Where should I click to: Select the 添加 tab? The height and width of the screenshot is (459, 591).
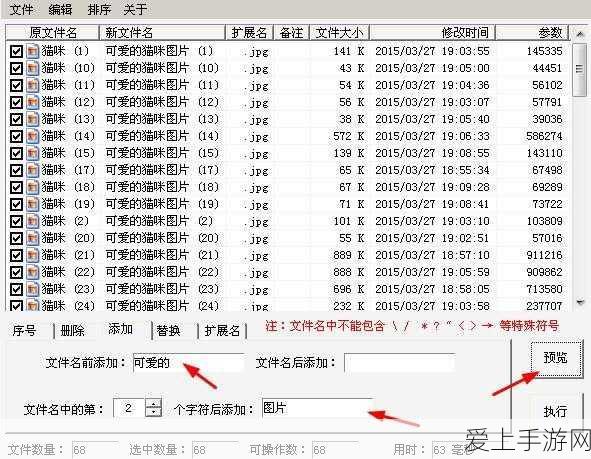pyautogui.click(x=121, y=329)
